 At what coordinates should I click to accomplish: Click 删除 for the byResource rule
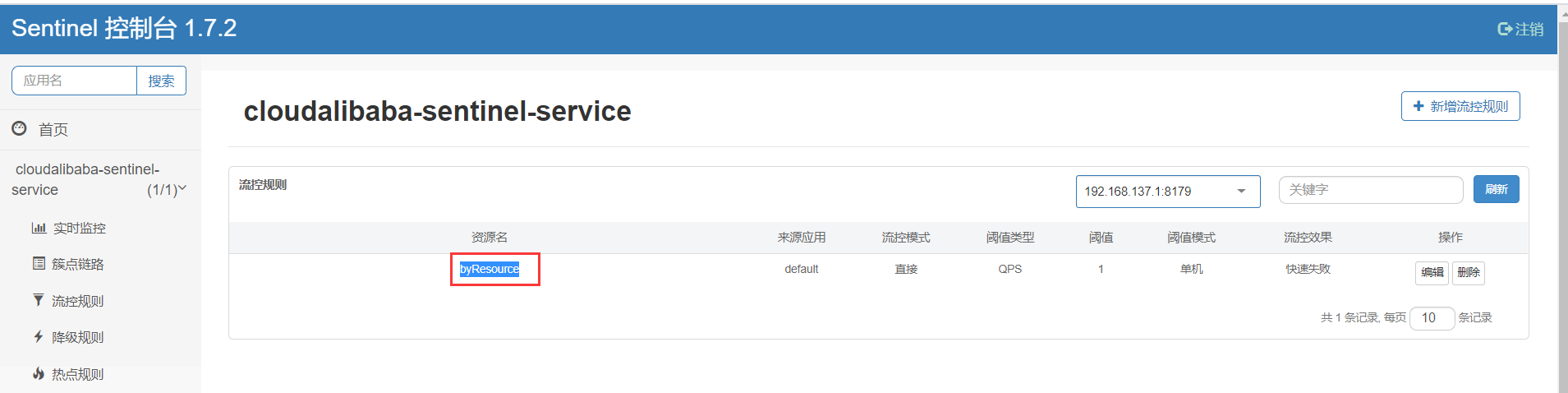coord(1468,272)
